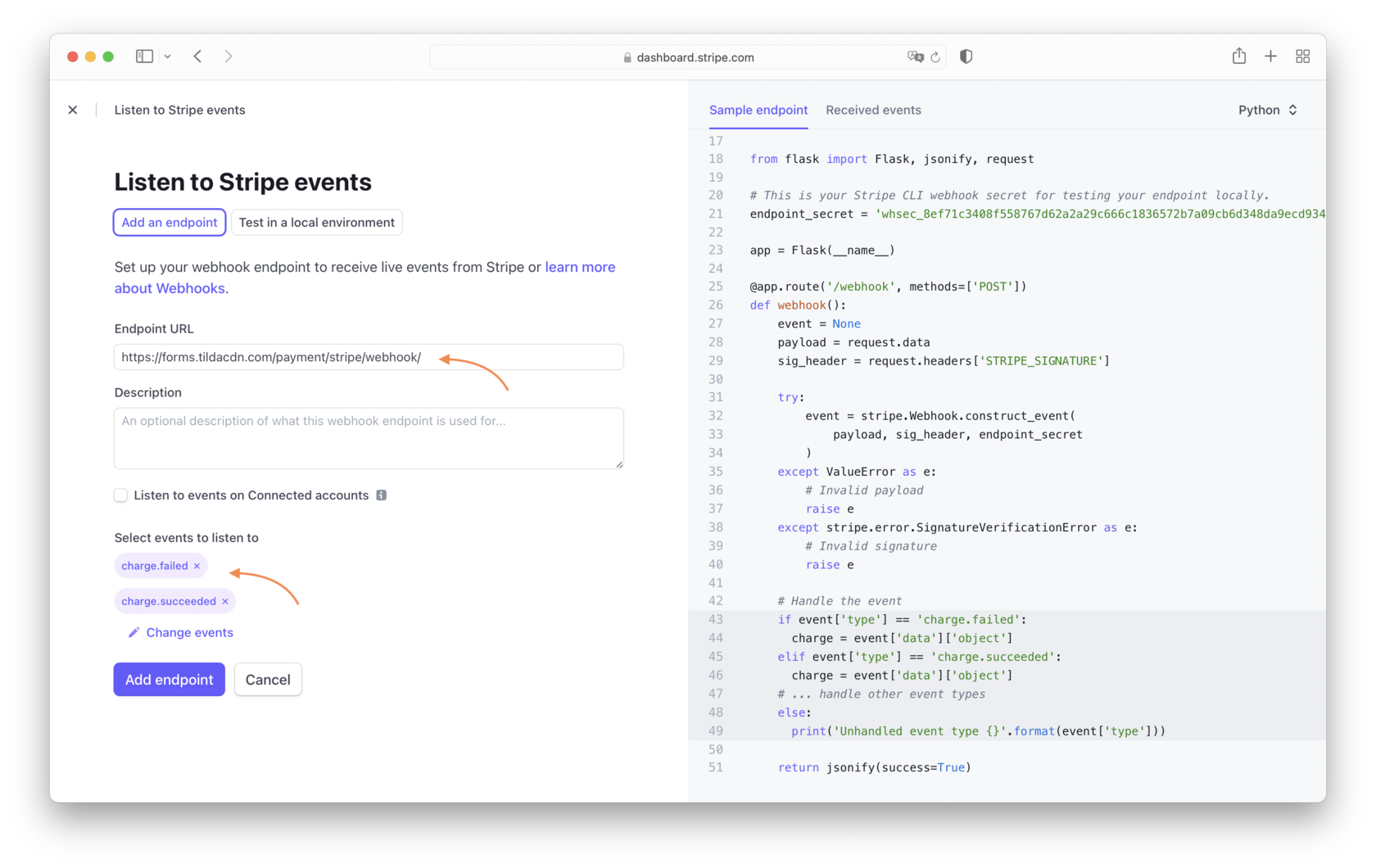Image resolution: width=1376 pixels, height=868 pixels.
Task: Go forward with the browser forward arrow
Action: pos(229,57)
